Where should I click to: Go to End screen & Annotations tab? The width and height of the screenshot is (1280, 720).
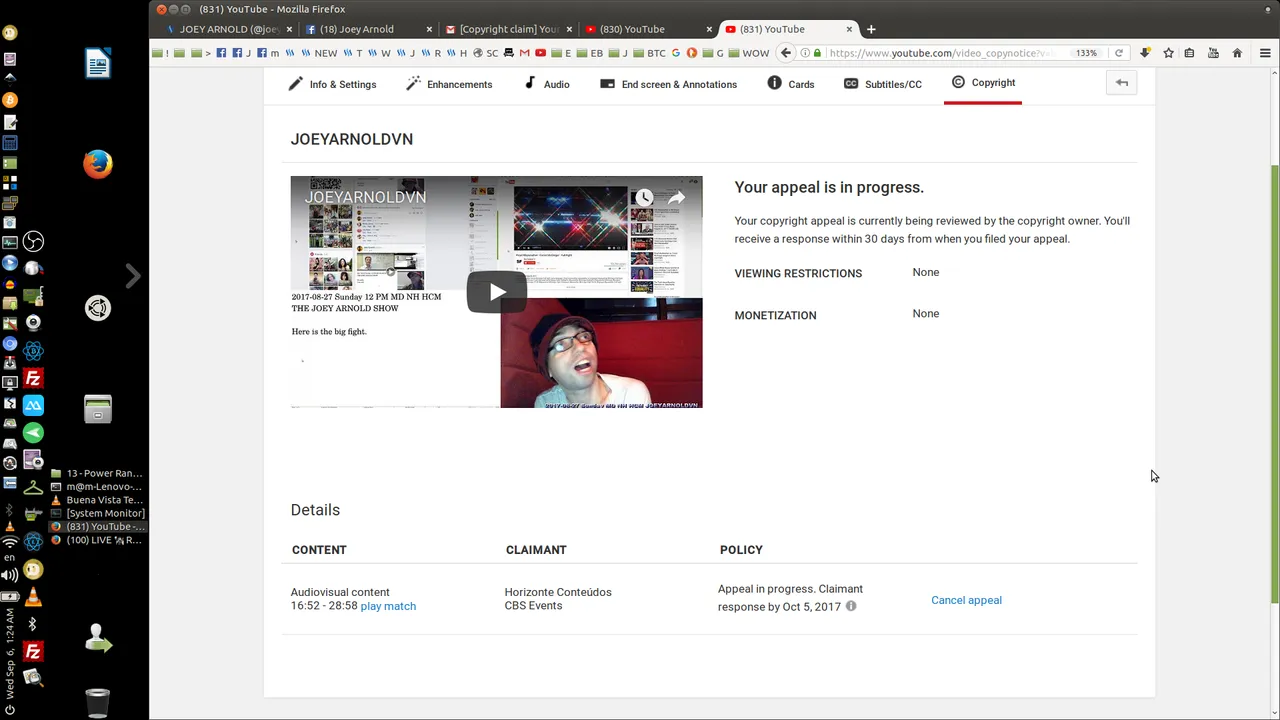[668, 84]
